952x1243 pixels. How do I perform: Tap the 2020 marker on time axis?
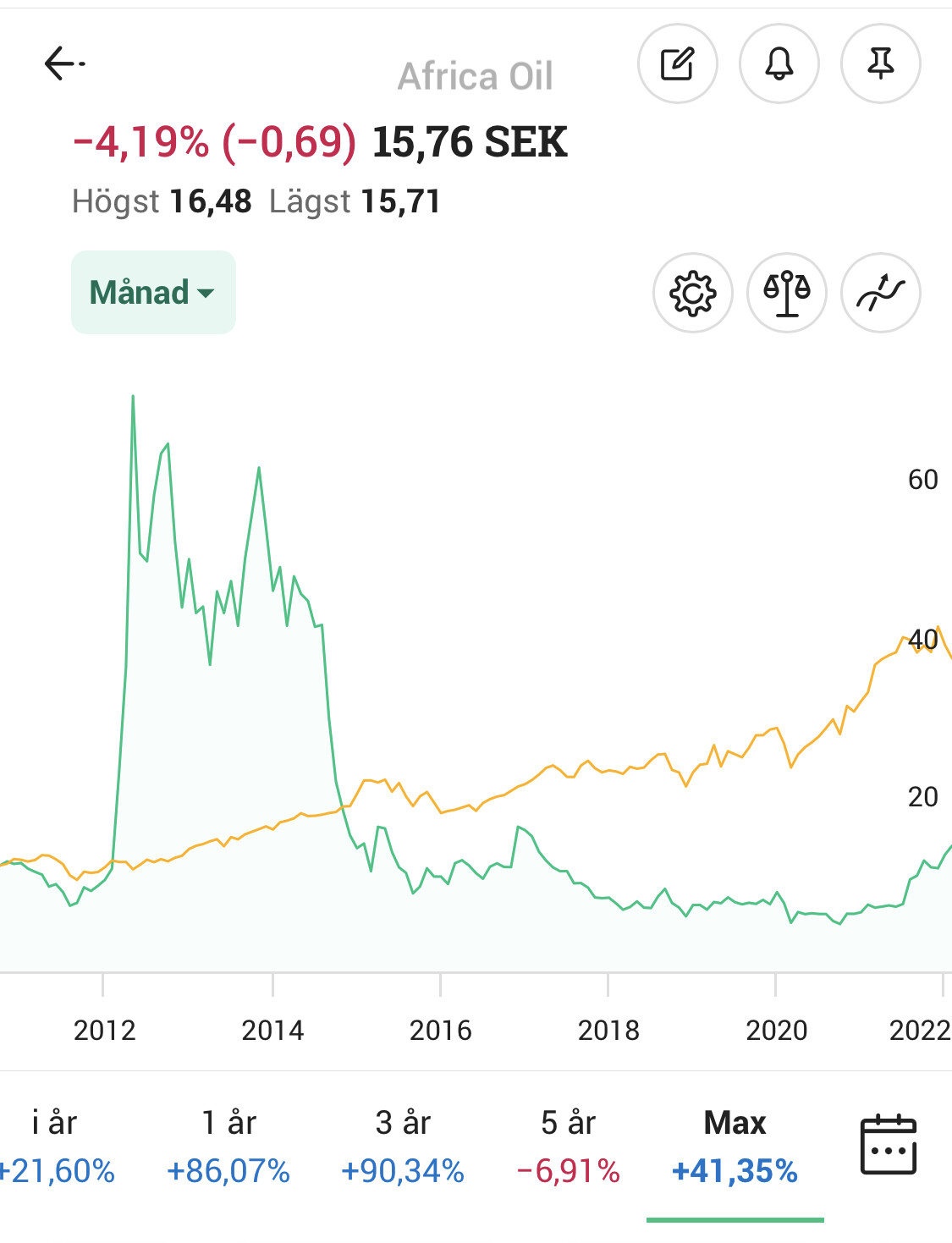(x=776, y=1030)
